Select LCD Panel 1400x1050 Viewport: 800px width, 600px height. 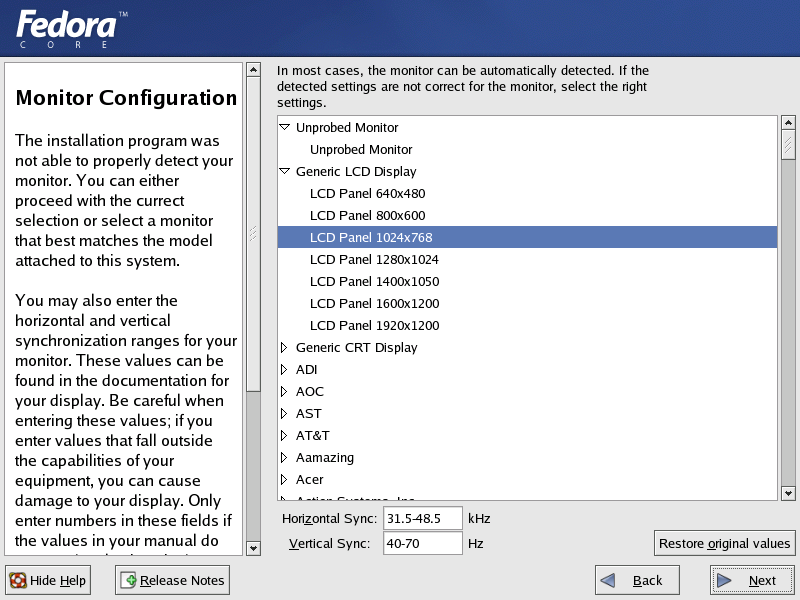tap(528, 281)
